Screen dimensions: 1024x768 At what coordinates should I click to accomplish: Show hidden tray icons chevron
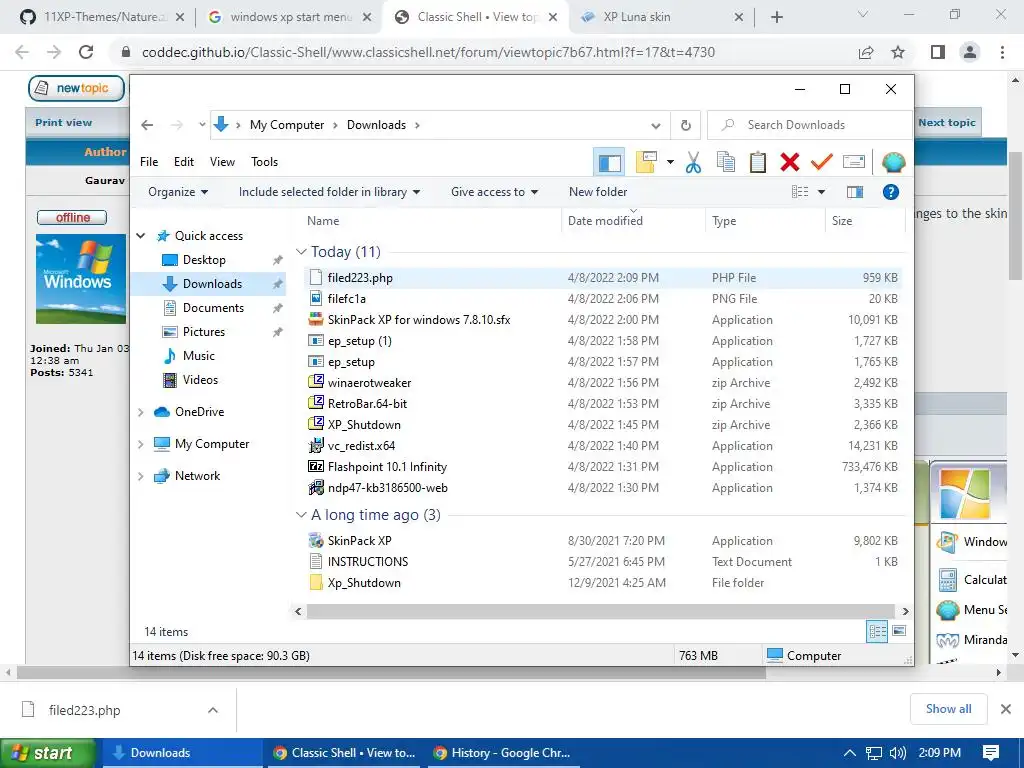850,753
